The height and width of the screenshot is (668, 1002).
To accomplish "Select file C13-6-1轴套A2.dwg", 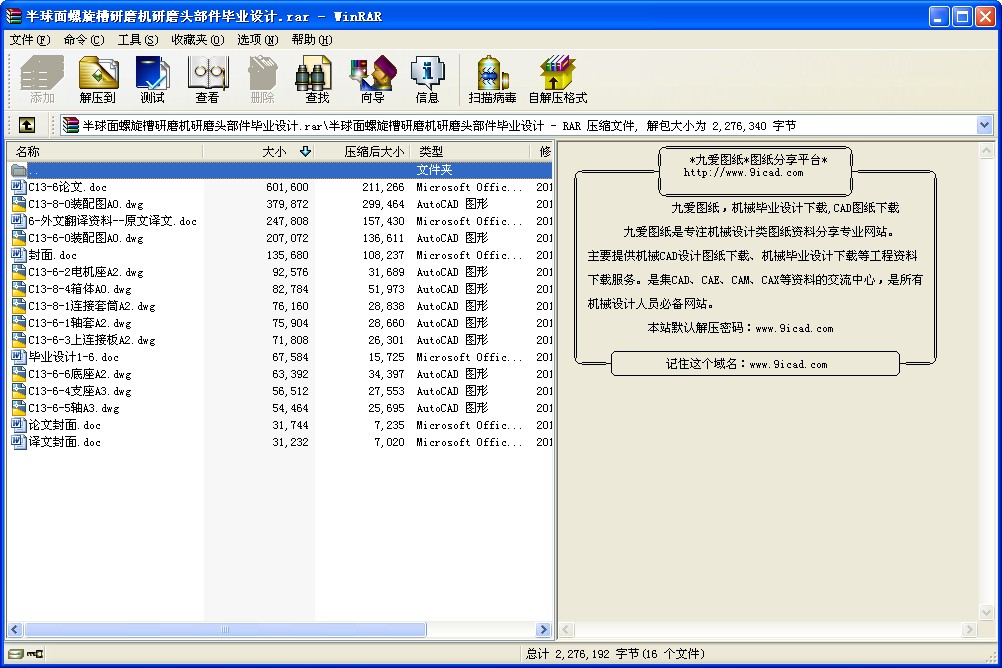I will point(80,323).
